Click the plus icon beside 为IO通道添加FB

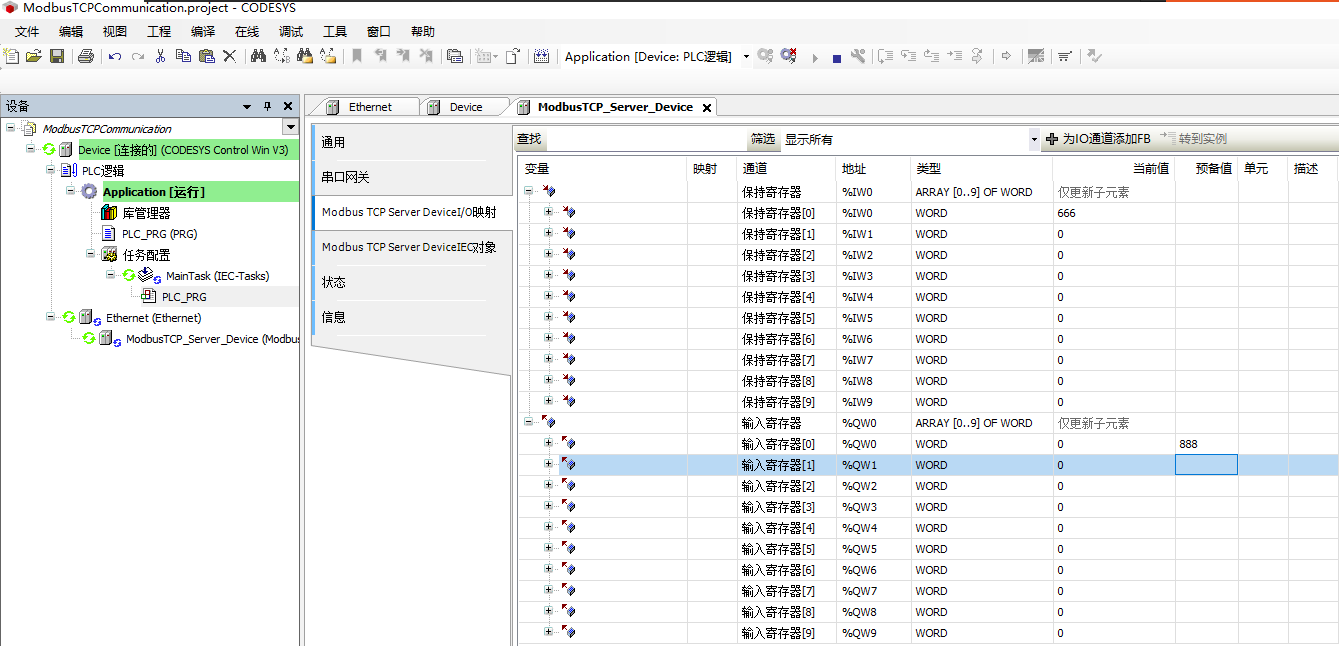(x=1052, y=139)
